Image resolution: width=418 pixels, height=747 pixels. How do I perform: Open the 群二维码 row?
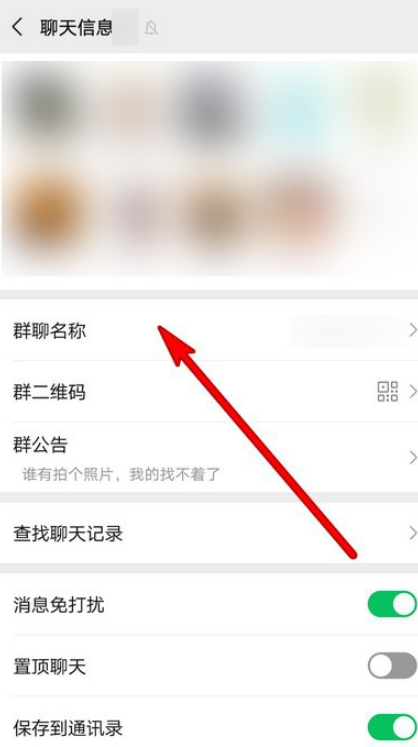click(x=209, y=392)
